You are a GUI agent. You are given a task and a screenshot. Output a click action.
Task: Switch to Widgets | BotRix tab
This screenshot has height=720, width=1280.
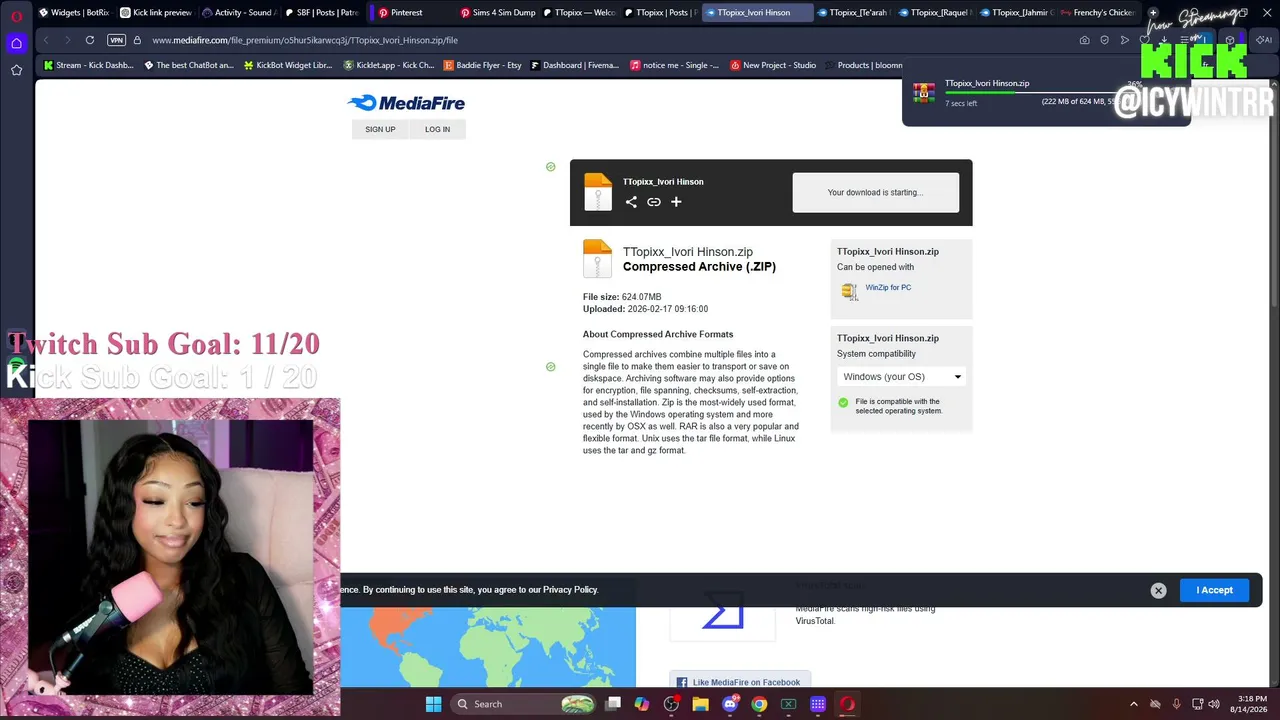(74, 13)
